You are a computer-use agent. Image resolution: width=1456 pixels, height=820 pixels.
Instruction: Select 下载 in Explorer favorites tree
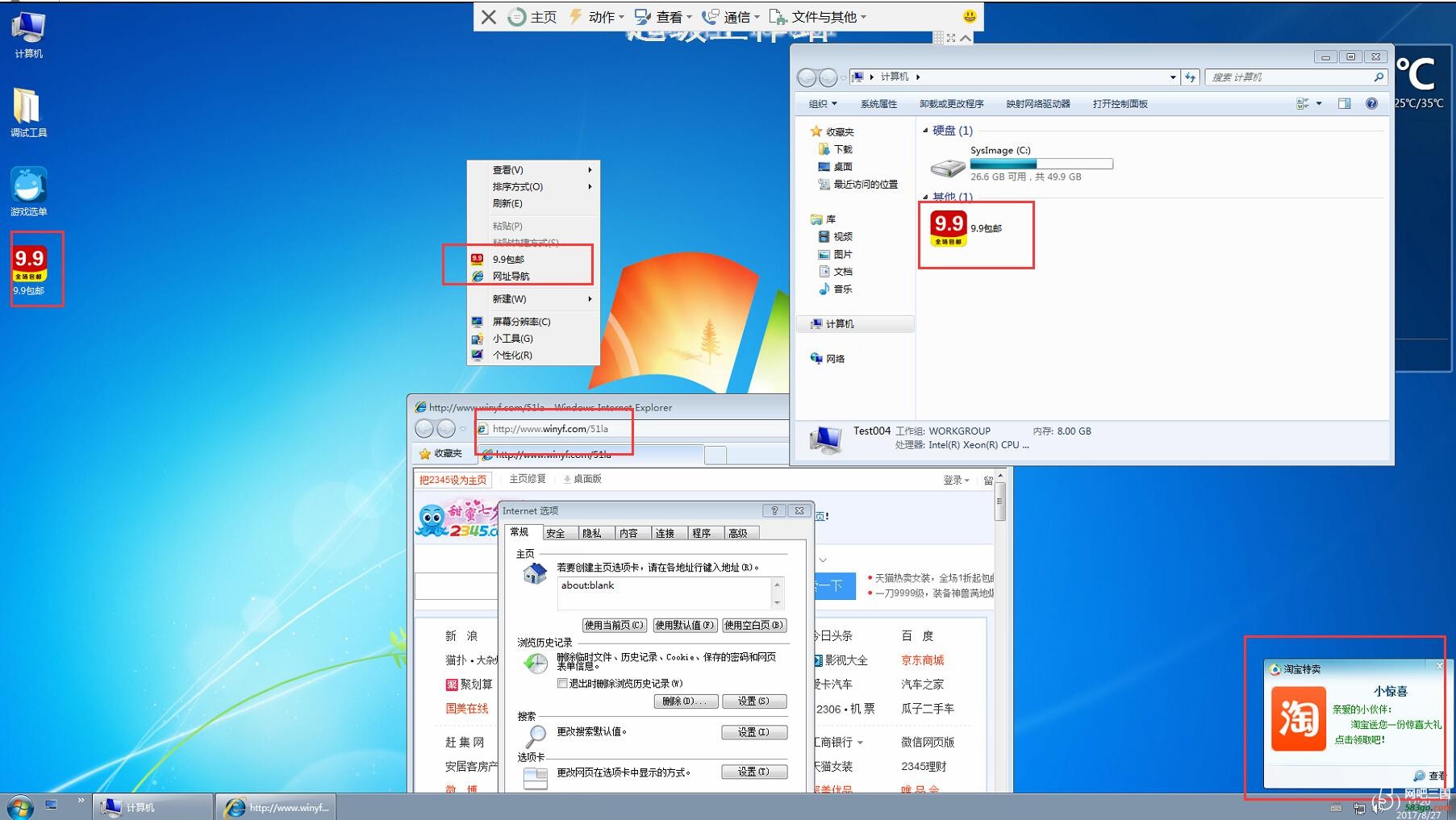tap(836, 149)
